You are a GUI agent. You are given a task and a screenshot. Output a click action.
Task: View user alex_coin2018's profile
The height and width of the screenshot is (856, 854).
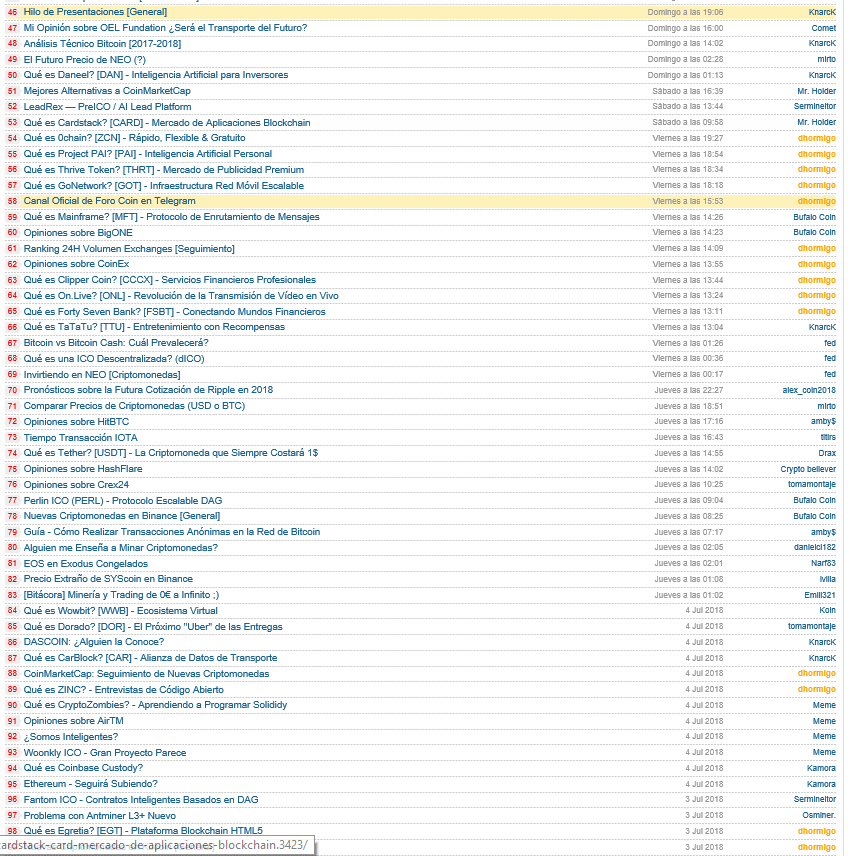[x=809, y=390]
